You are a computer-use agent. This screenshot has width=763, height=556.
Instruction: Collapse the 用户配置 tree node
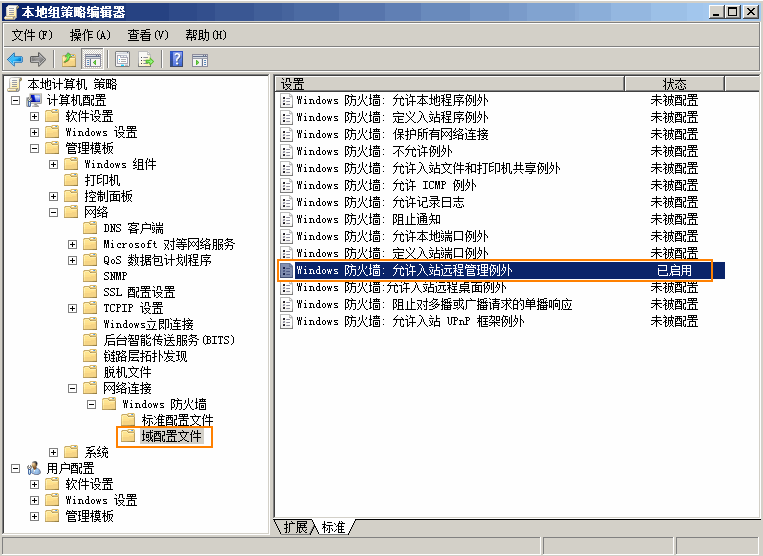point(16,468)
